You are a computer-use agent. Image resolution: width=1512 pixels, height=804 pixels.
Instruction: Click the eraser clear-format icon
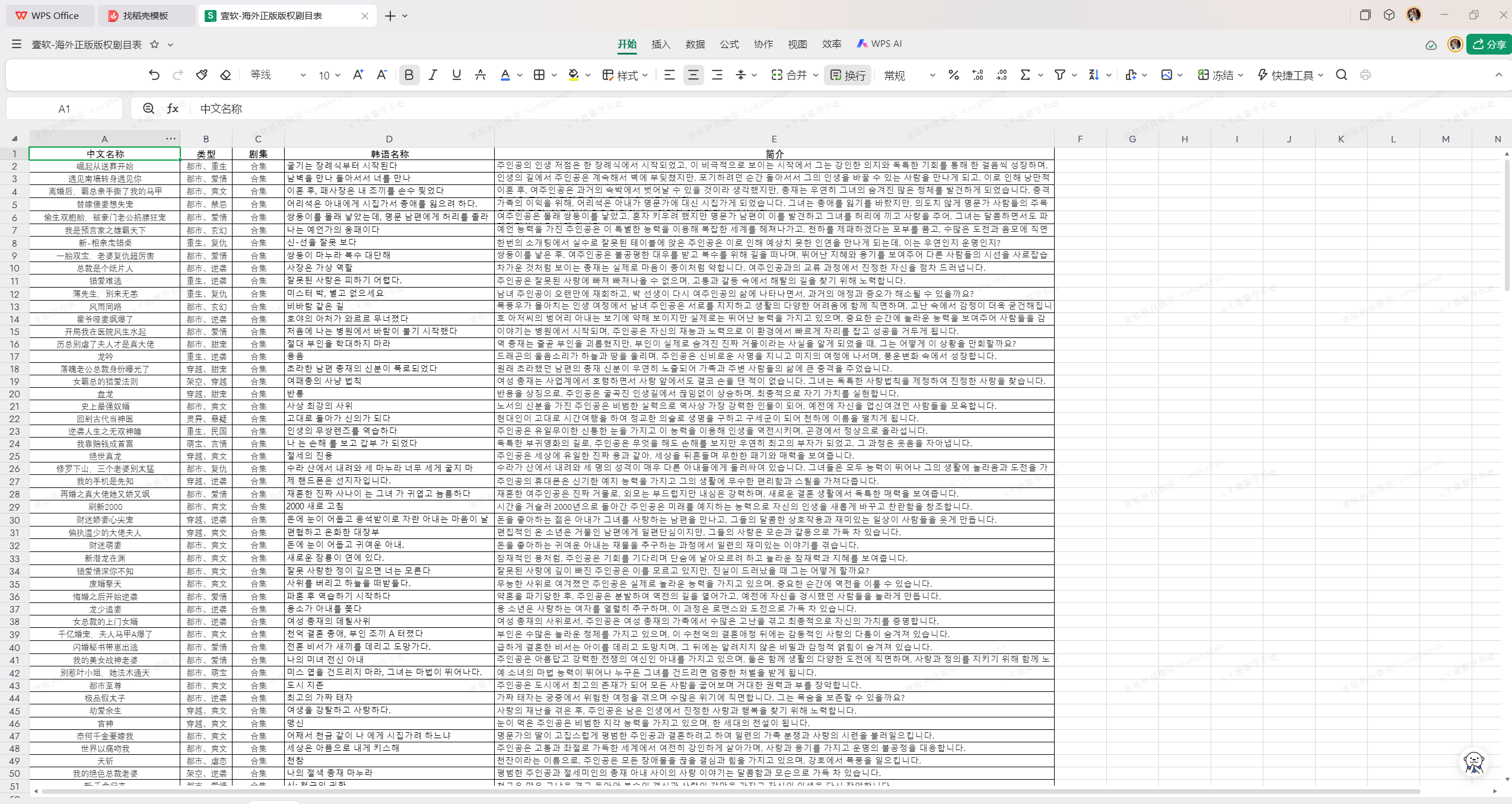(225, 75)
